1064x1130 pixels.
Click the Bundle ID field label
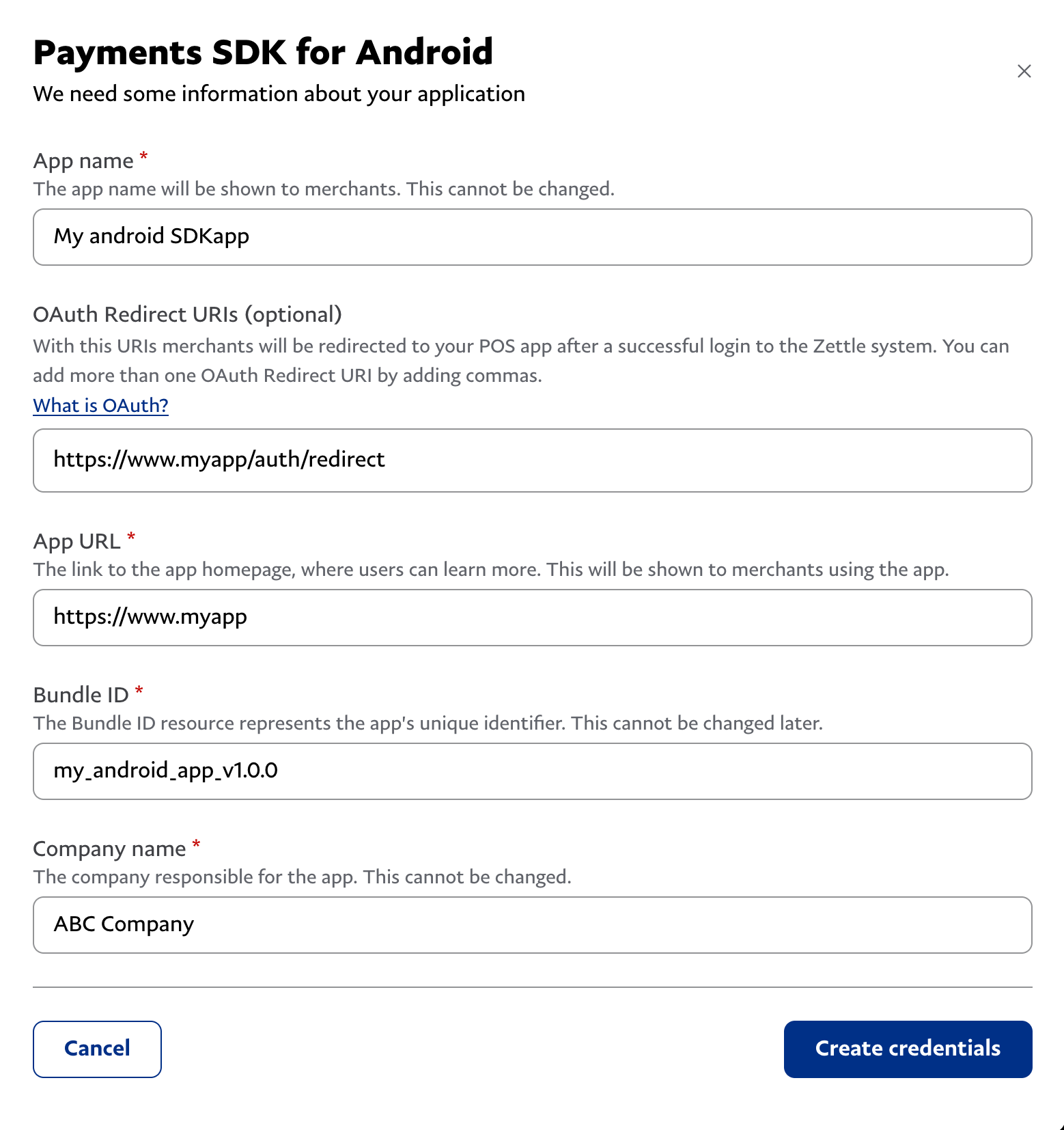(x=81, y=694)
